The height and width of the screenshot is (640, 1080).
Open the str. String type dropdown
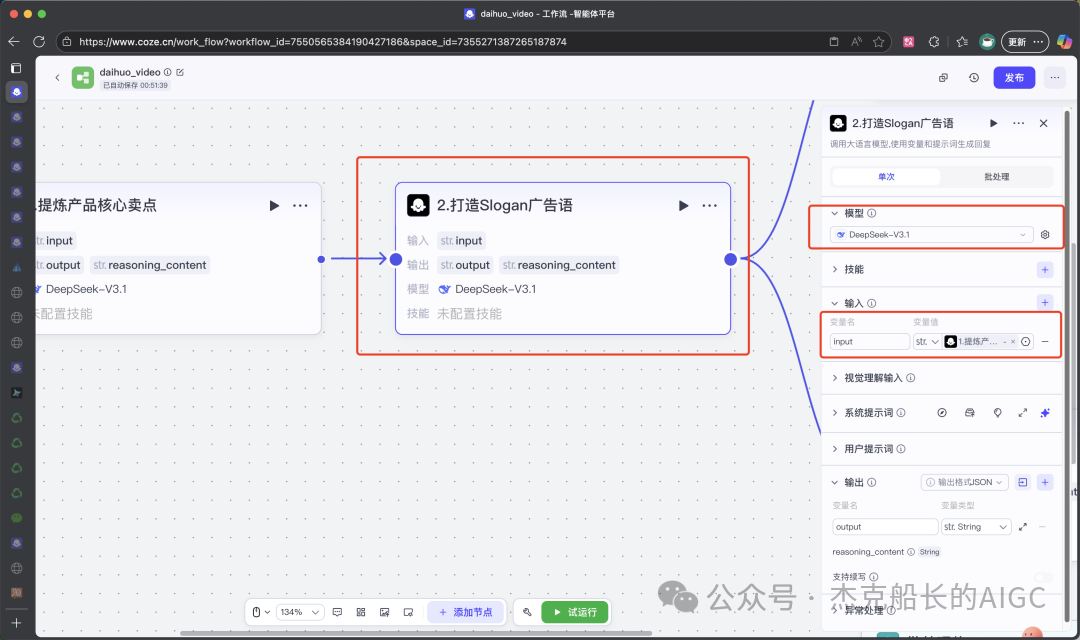[976, 527]
